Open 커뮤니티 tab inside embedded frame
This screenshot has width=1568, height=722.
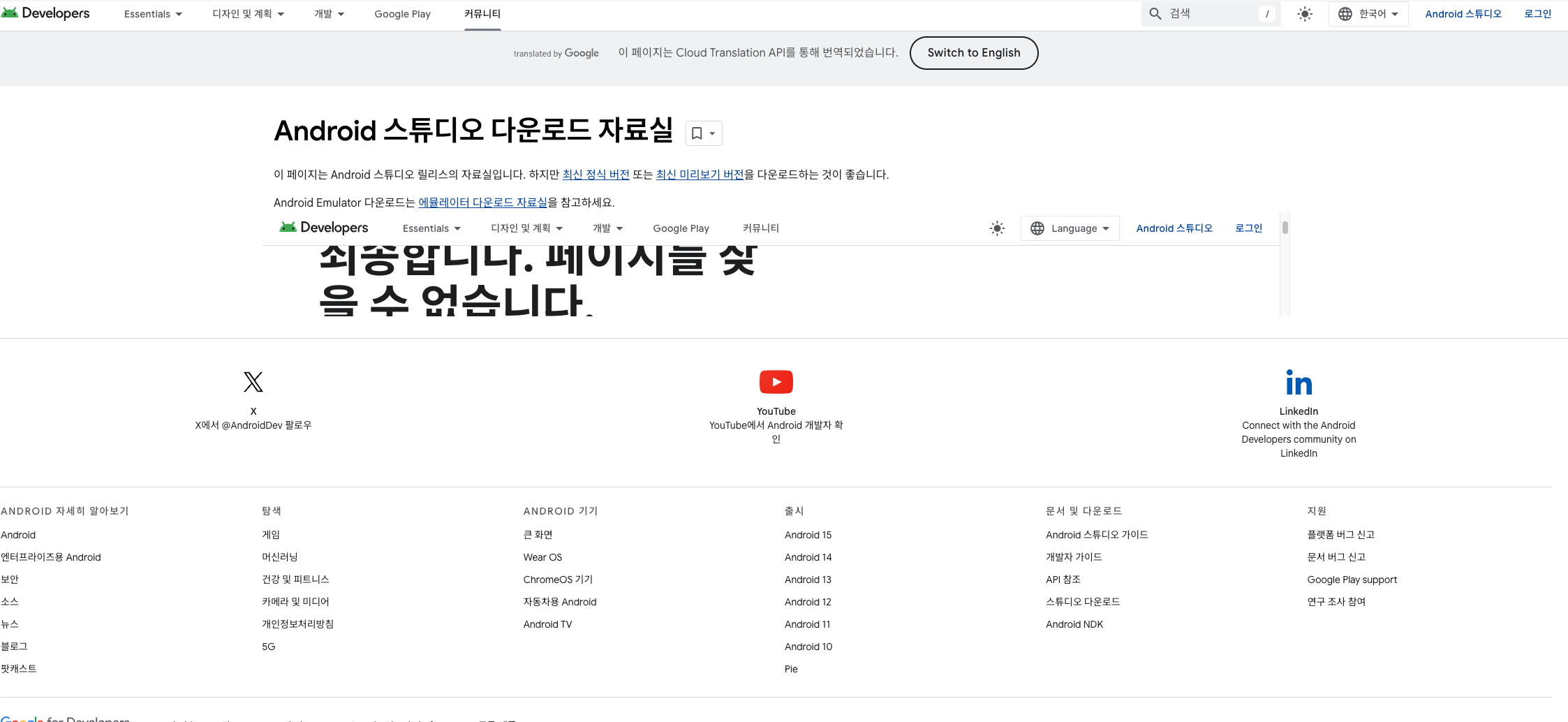(x=761, y=228)
